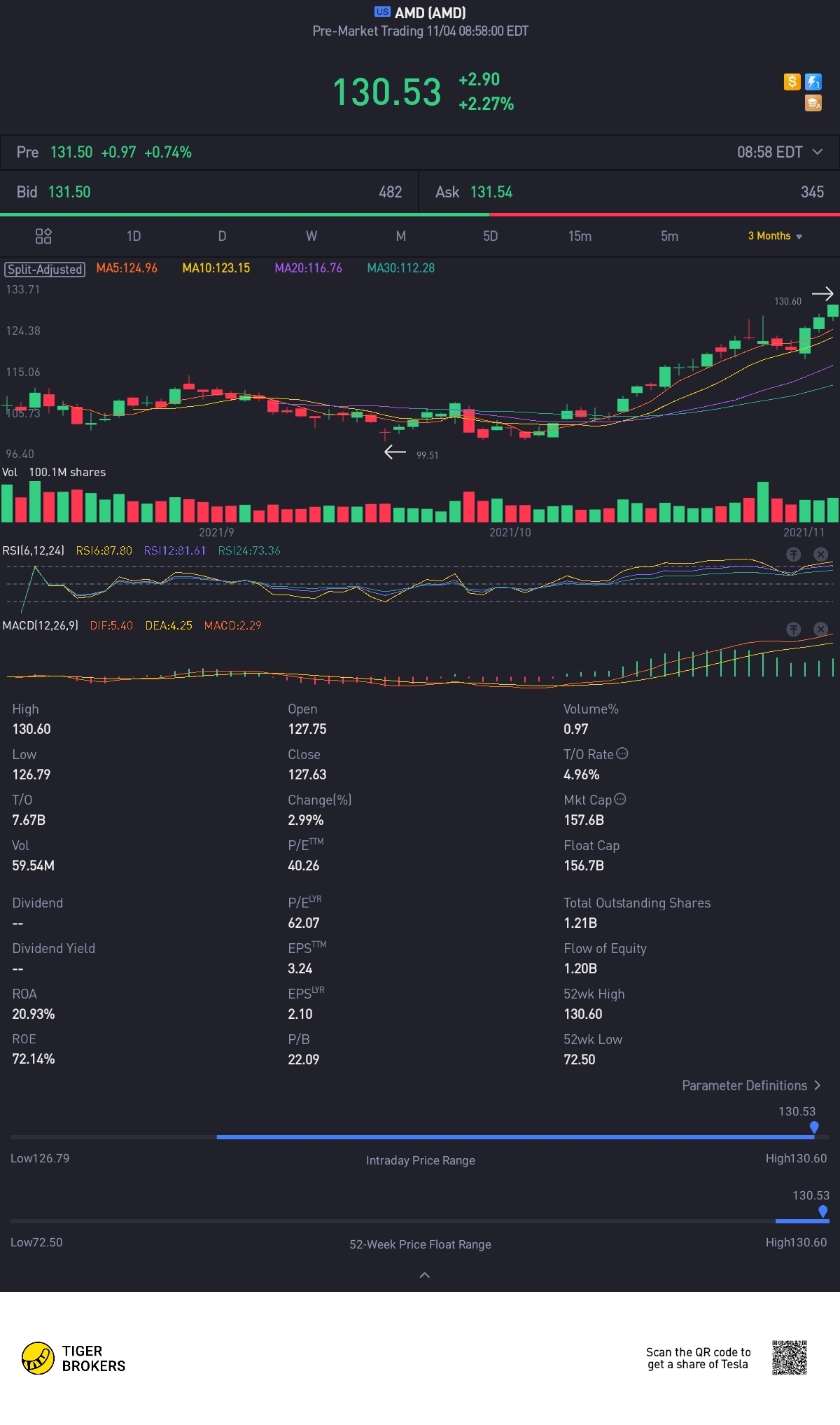Viewport: 840px width, 1425px height.
Task: Tap the Close value 127.63
Action: pos(307,774)
